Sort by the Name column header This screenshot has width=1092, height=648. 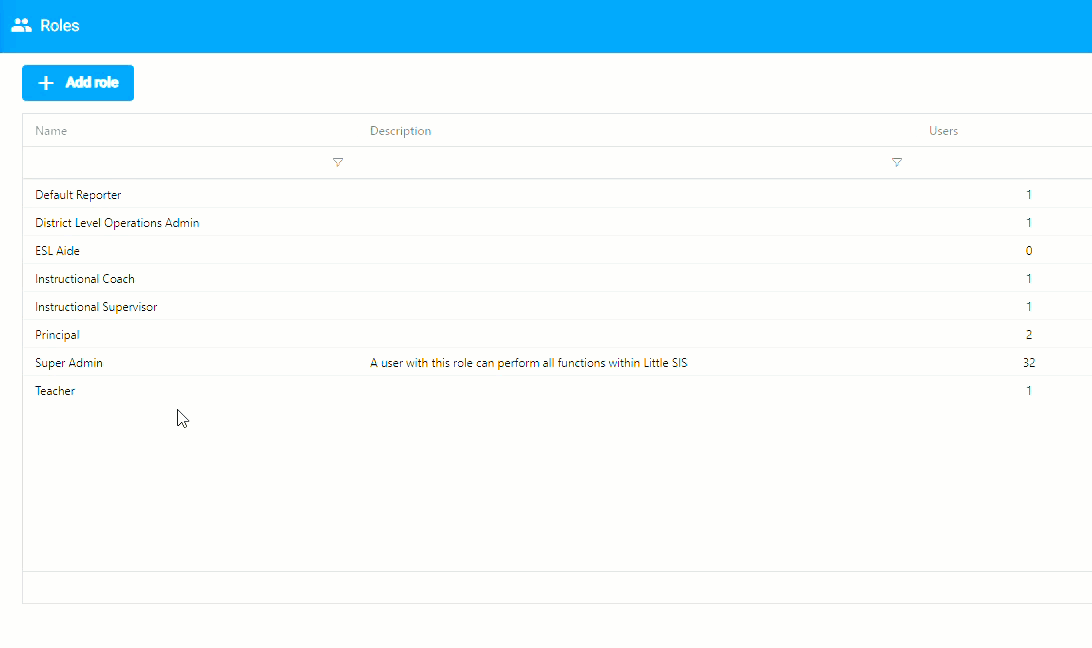(51, 131)
